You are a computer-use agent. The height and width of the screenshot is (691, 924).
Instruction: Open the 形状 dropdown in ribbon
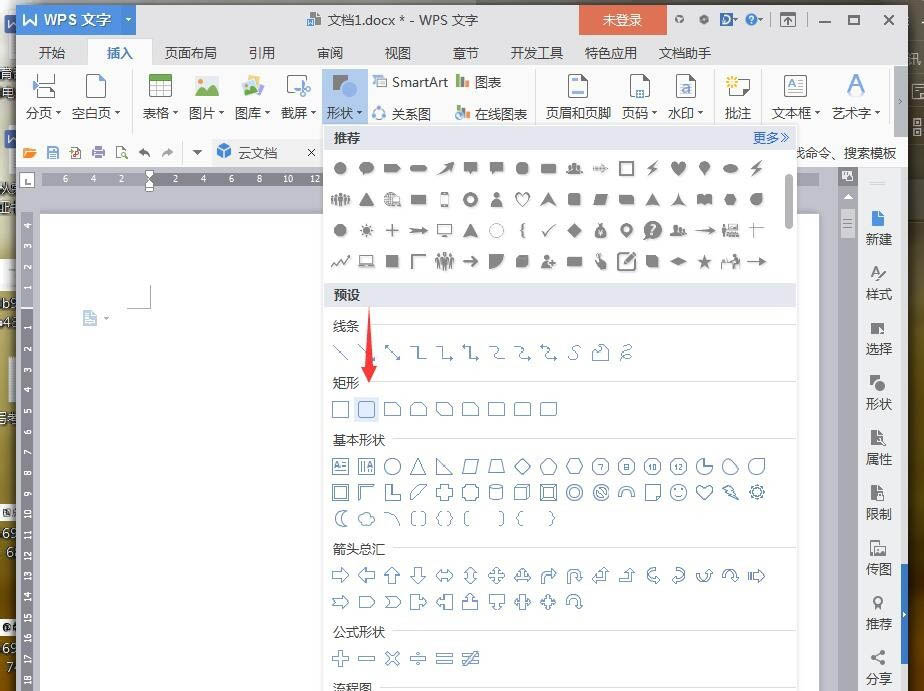tap(344, 97)
